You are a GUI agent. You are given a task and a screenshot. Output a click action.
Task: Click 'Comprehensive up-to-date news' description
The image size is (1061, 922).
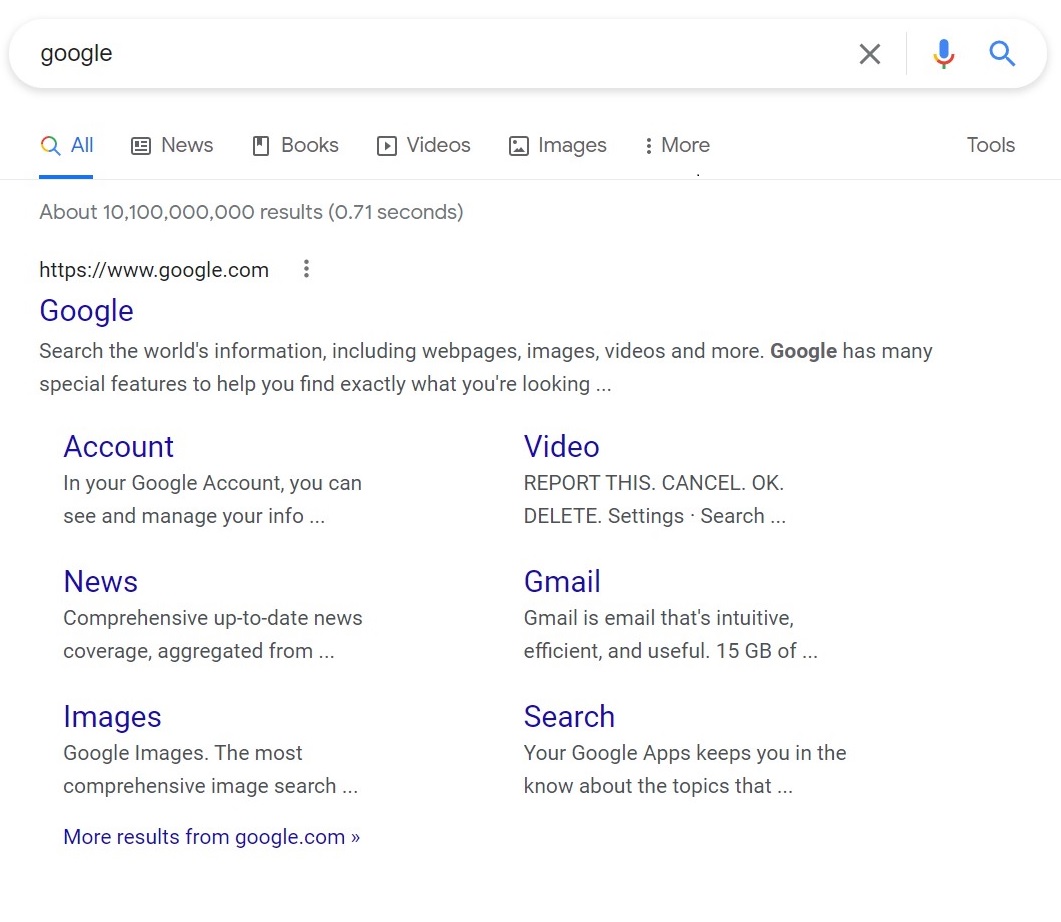[x=213, y=634]
